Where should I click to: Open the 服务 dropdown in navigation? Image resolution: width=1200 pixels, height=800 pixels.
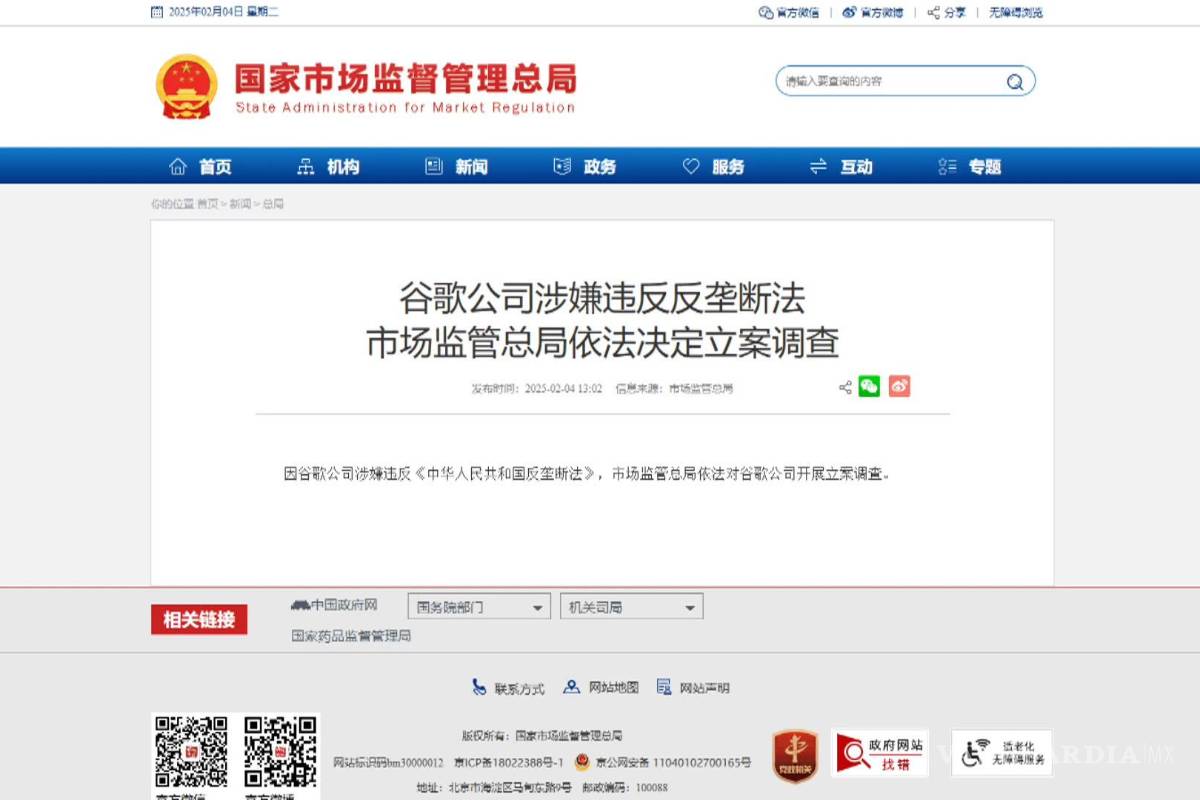pyautogui.click(x=728, y=166)
